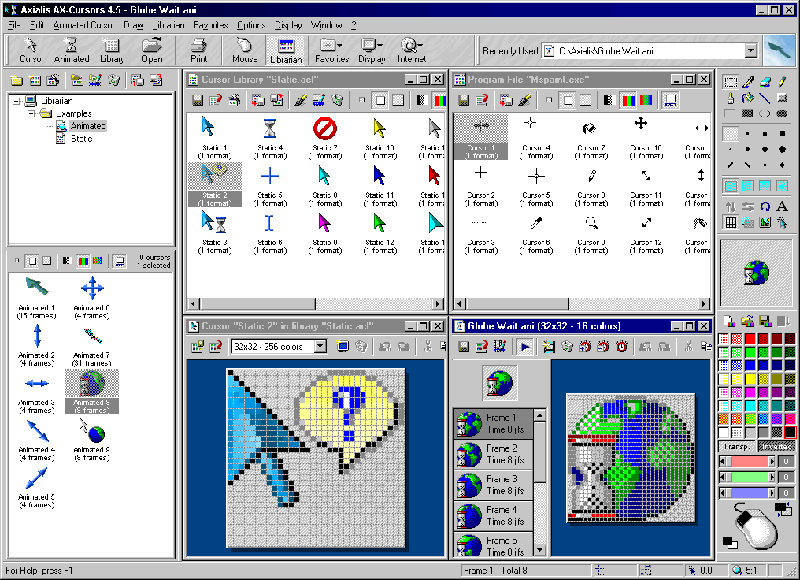Click the Open toolbar button
800x580 pixels.
pos(152,51)
